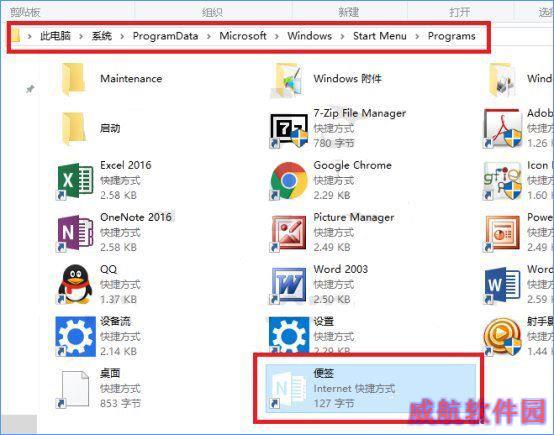
Task: Go to 系统 in the address bar
Action: click(102, 36)
